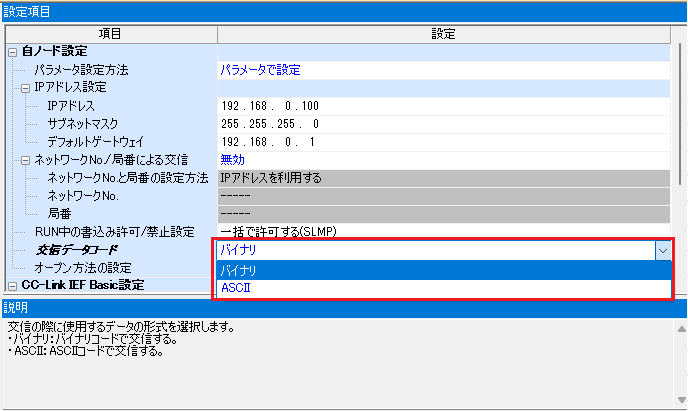The width and height of the screenshot is (688, 411).
Task: Click the 一括で許可する(SLMP) setting
Action: [x=278, y=232]
